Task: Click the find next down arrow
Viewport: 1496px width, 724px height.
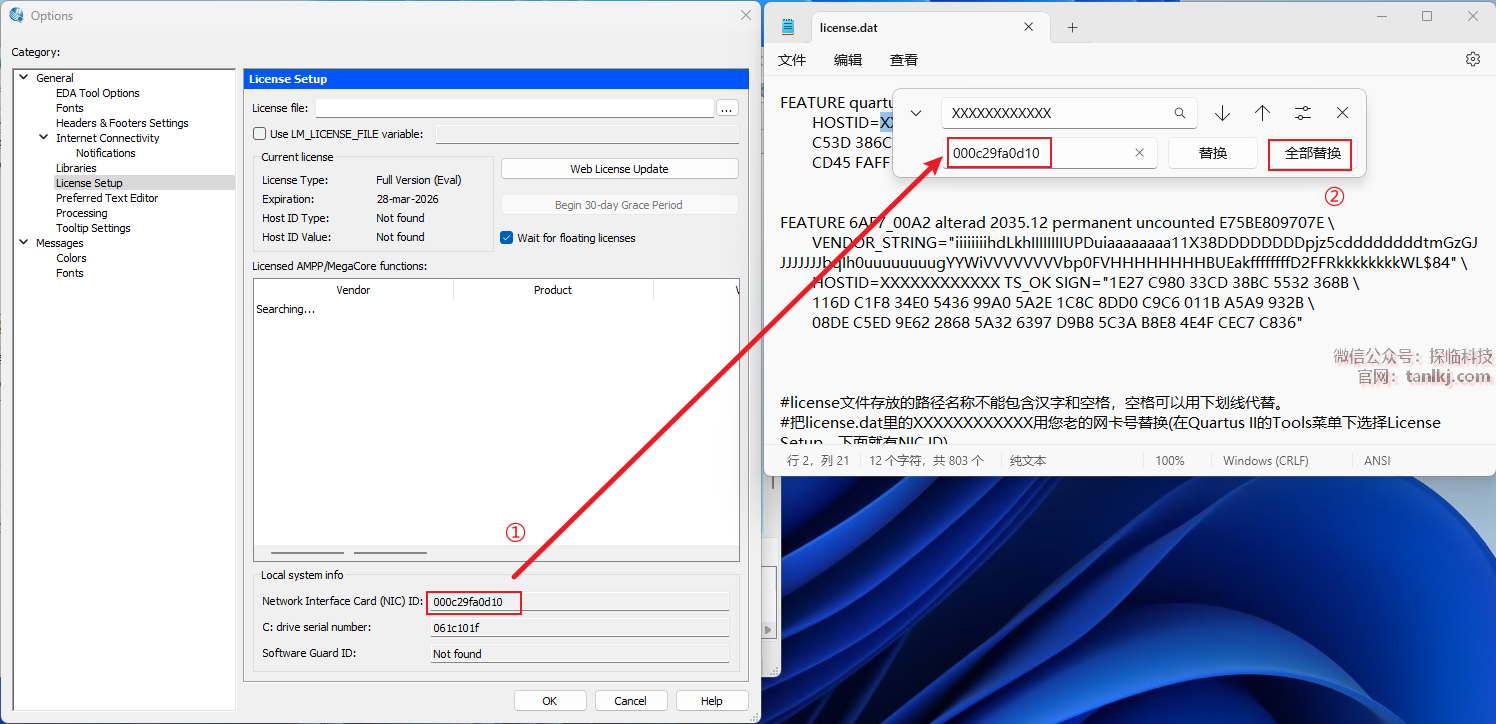Action: tap(1222, 113)
